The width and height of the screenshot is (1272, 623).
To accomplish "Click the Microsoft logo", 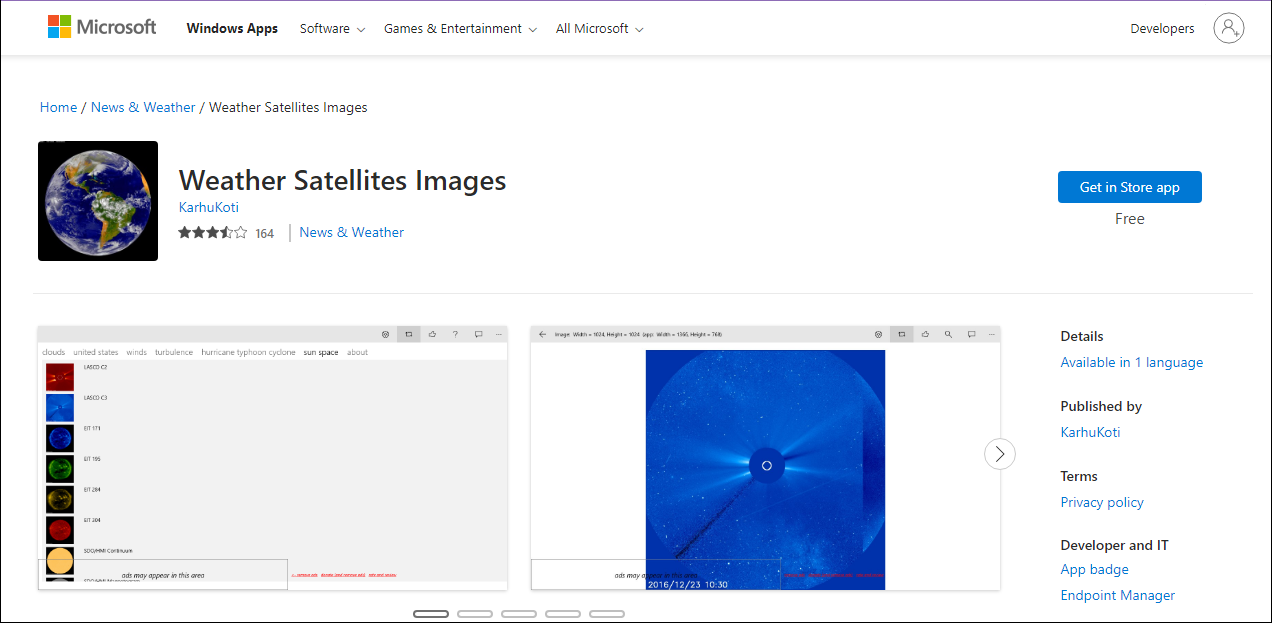I will (x=101, y=26).
